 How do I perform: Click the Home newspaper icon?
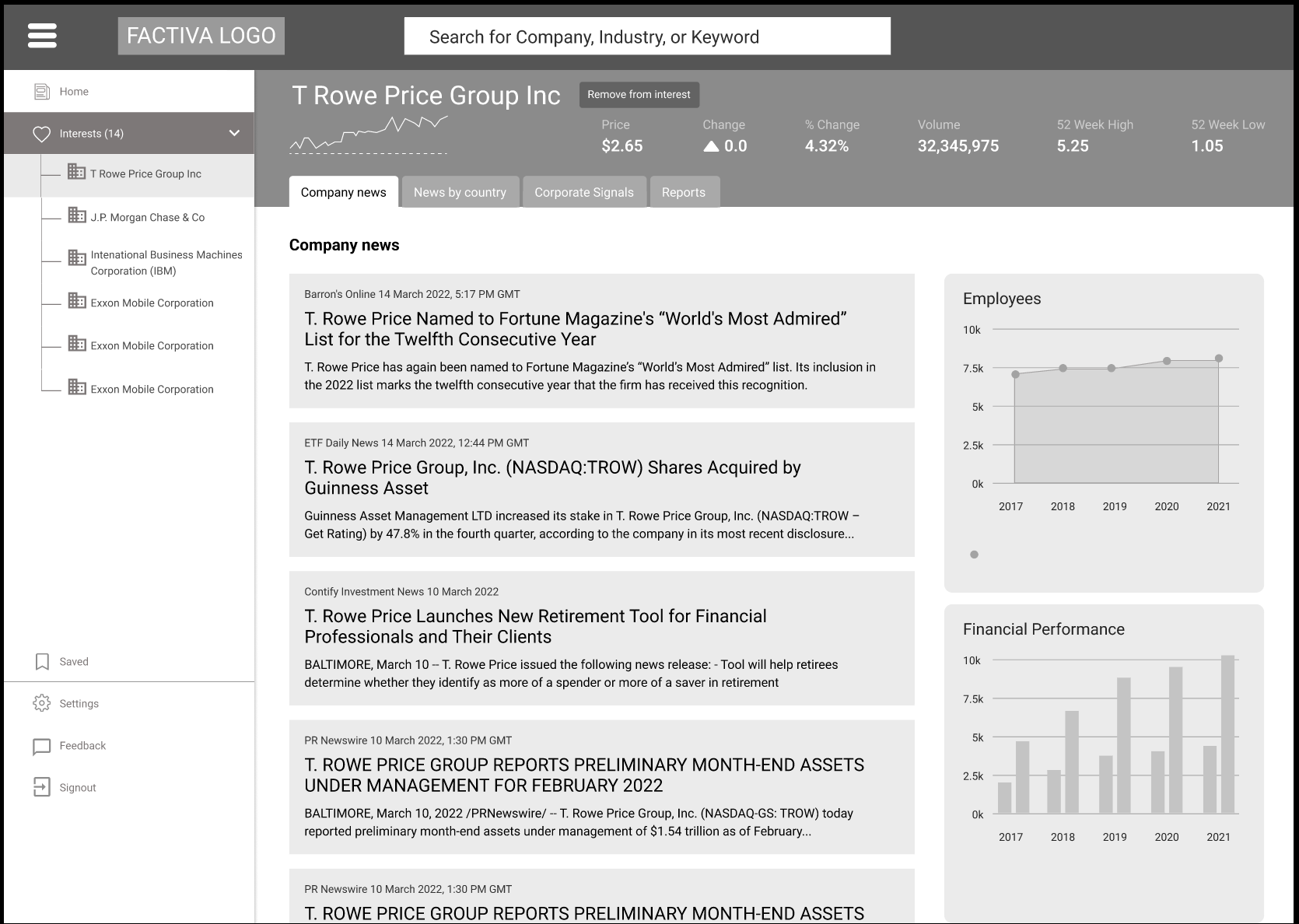[x=42, y=92]
